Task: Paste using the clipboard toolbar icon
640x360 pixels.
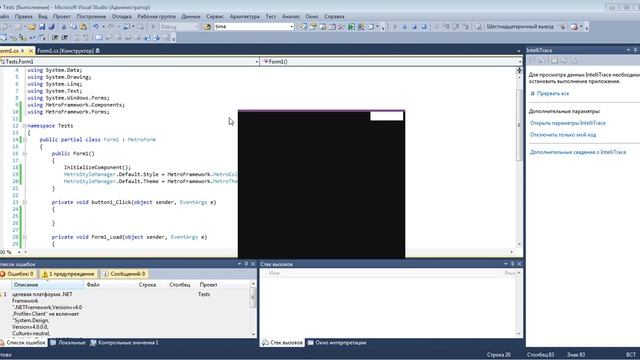Action: point(83,27)
